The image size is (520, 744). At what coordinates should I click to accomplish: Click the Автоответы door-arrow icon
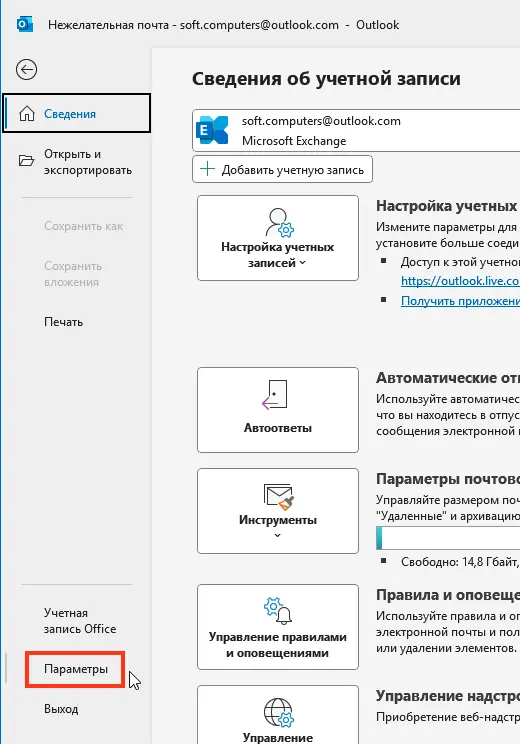[x=274, y=394]
